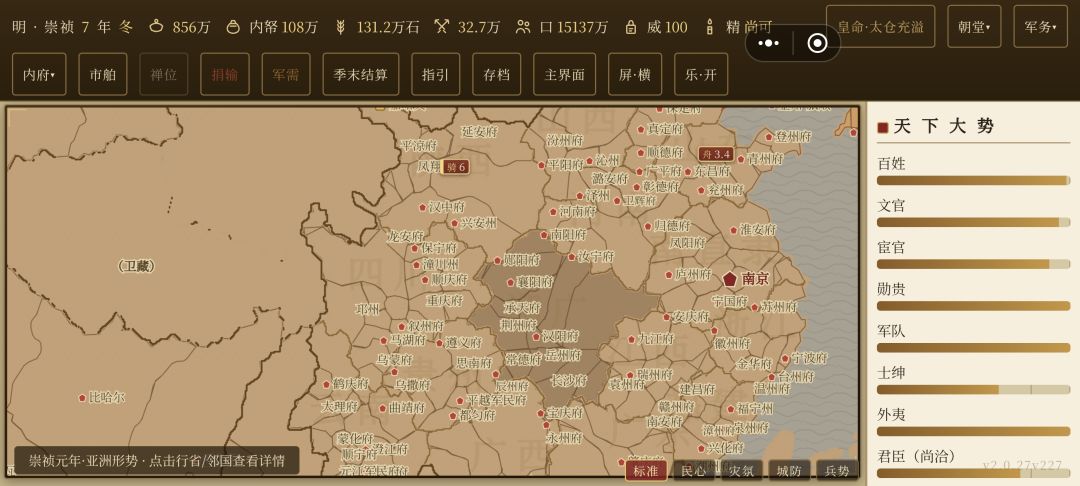Switch map to 灾祲 view

(742, 470)
